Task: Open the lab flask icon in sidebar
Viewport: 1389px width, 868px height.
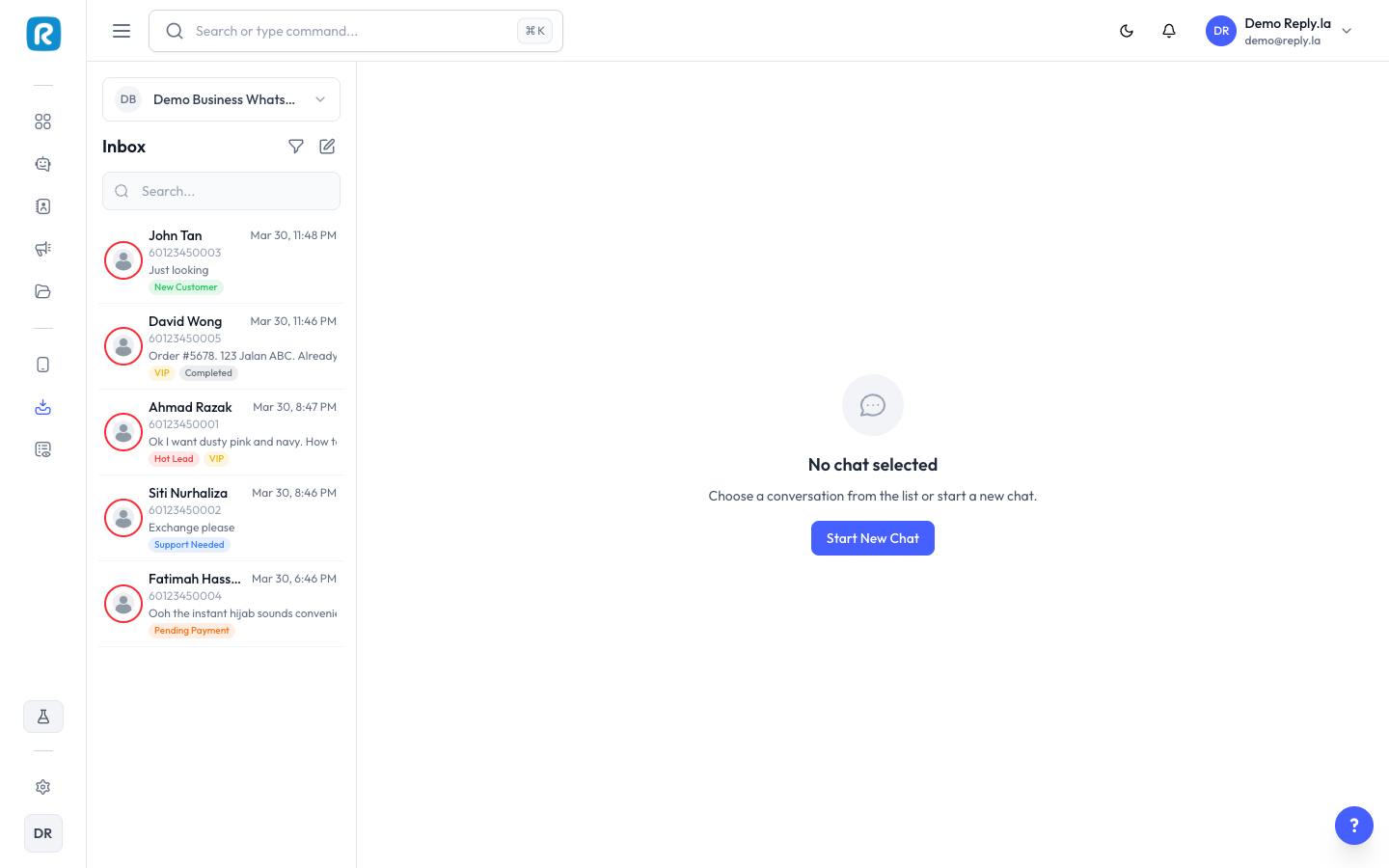Action: click(43, 717)
